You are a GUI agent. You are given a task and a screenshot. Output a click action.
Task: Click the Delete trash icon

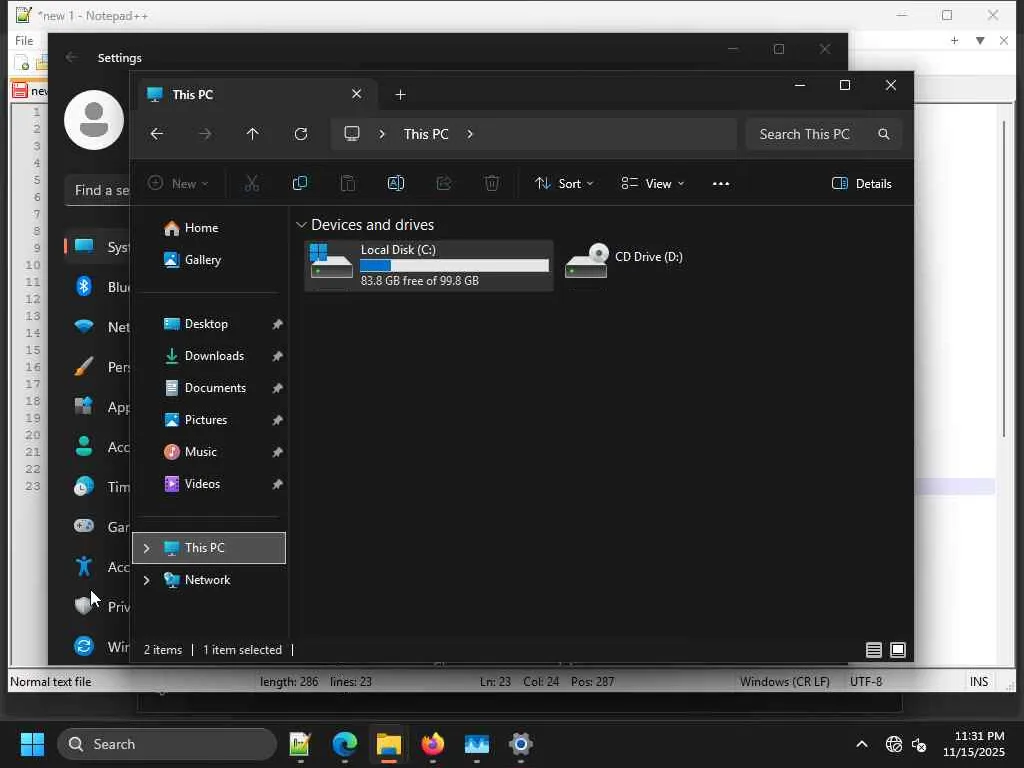point(492,184)
